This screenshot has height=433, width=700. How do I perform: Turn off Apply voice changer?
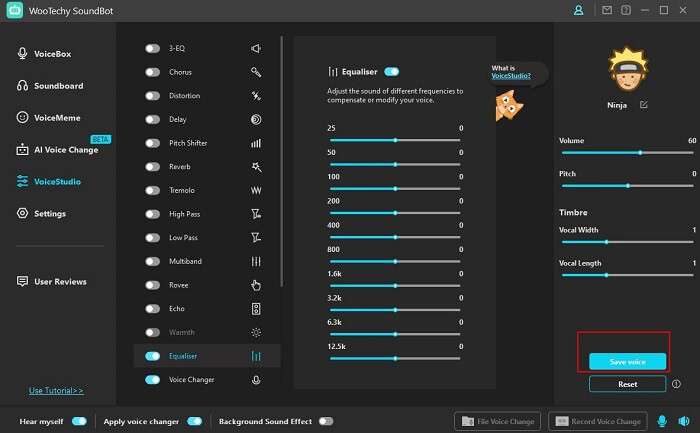pyautogui.click(x=195, y=421)
